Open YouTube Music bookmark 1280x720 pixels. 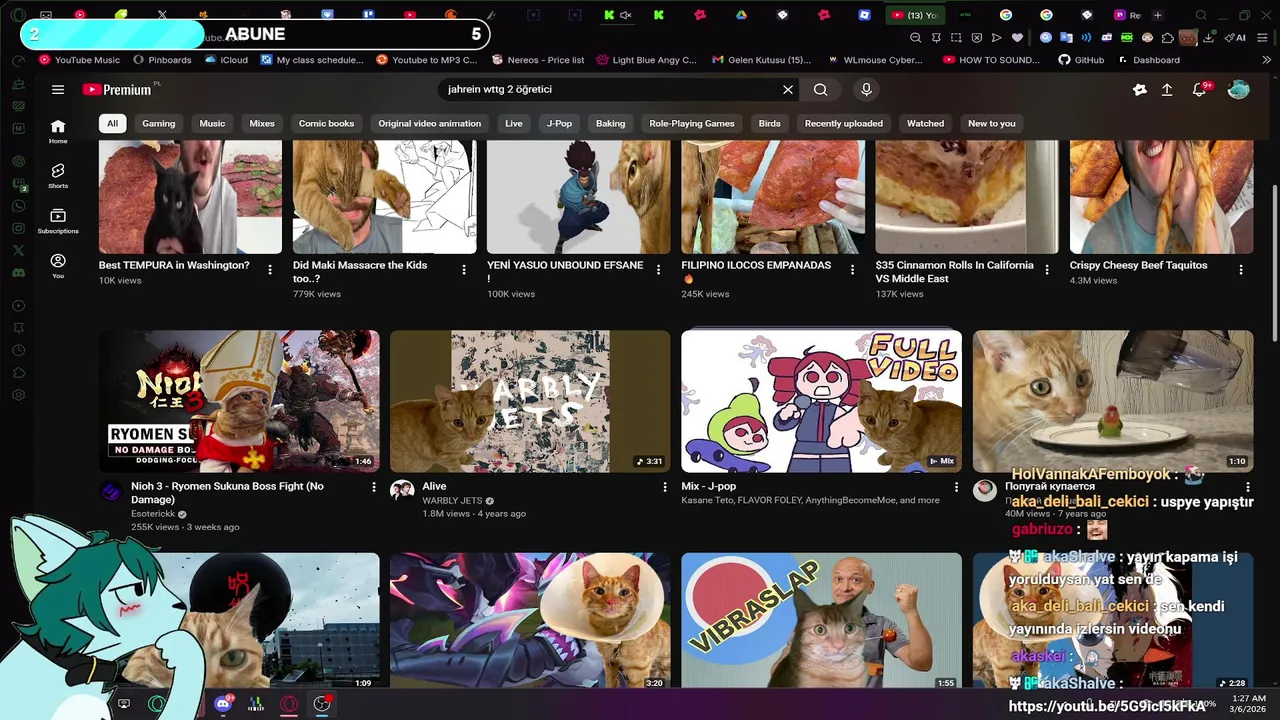tap(79, 60)
